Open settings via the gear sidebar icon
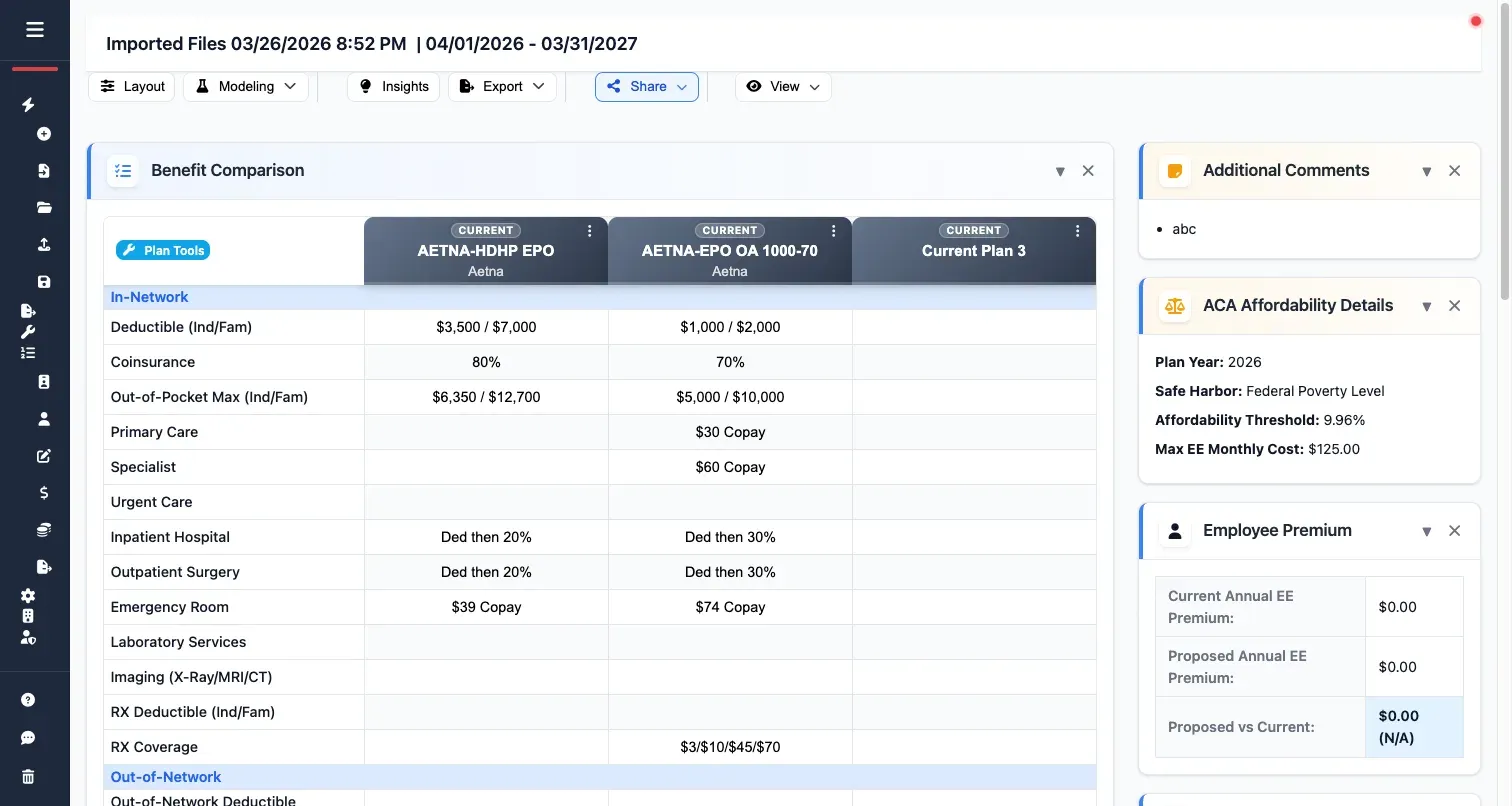The height and width of the screenshot is (806, 1512). click(x=28, y=596)
